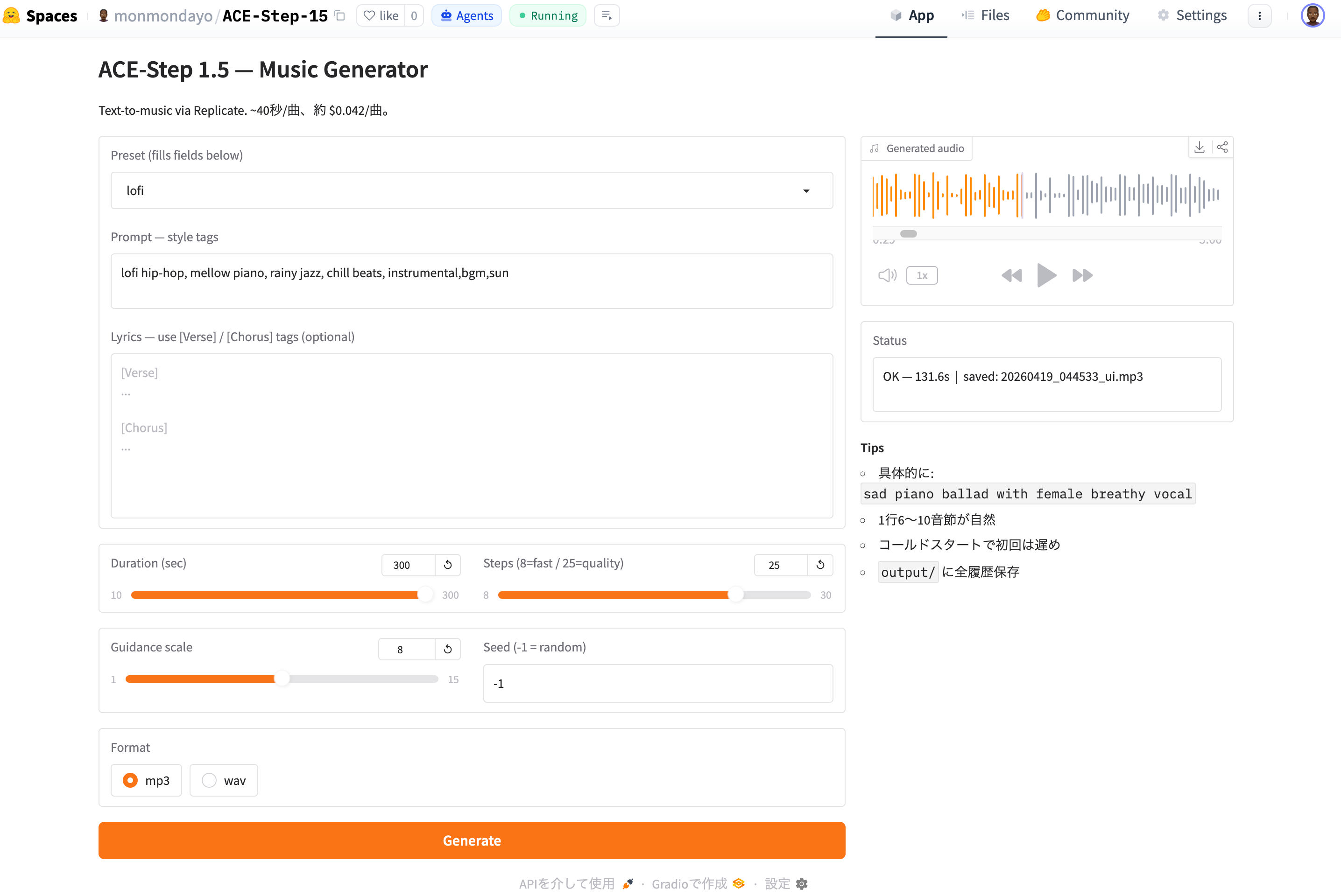
Task: Share the generated audio
Action: click(x=1222, y=147)
